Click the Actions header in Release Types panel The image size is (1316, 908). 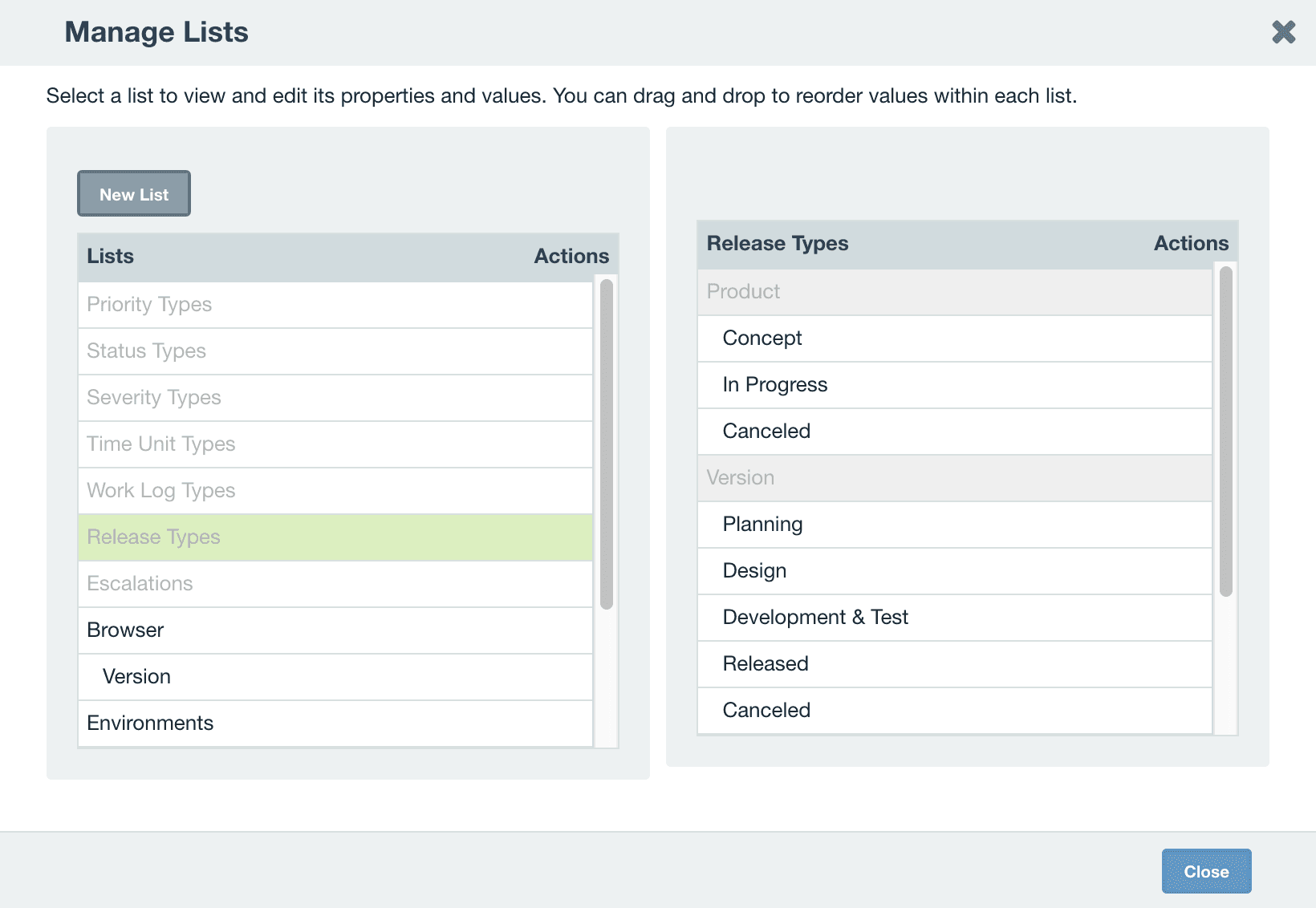click(1191, 244)
